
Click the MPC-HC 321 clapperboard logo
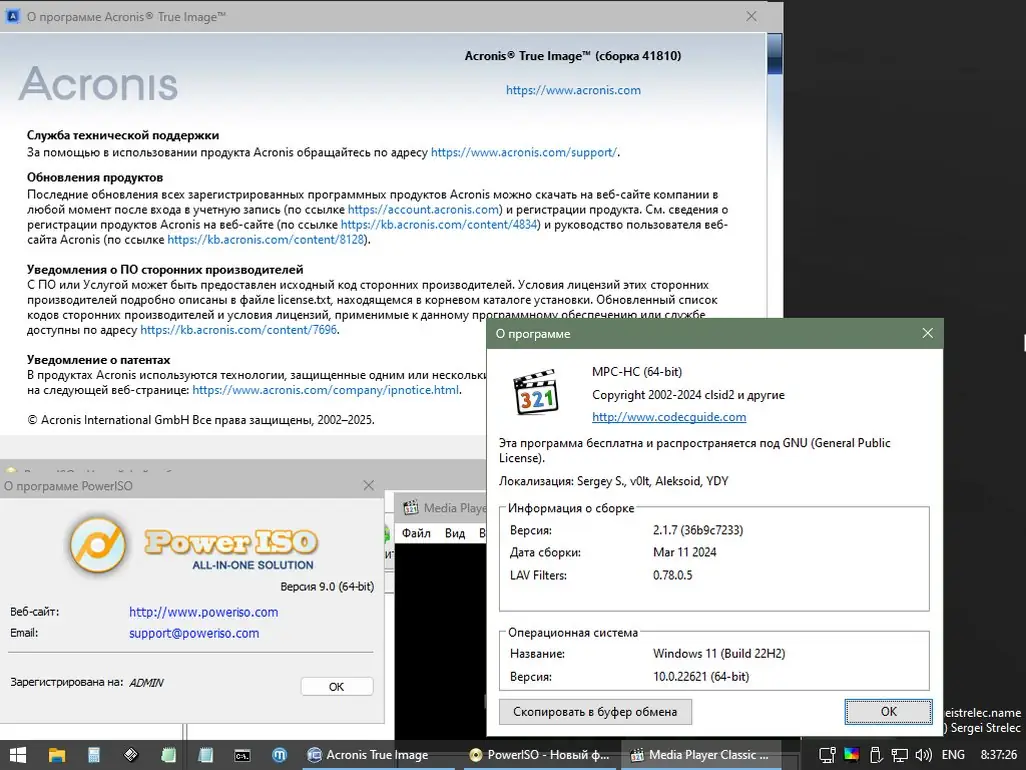(536, 392)
